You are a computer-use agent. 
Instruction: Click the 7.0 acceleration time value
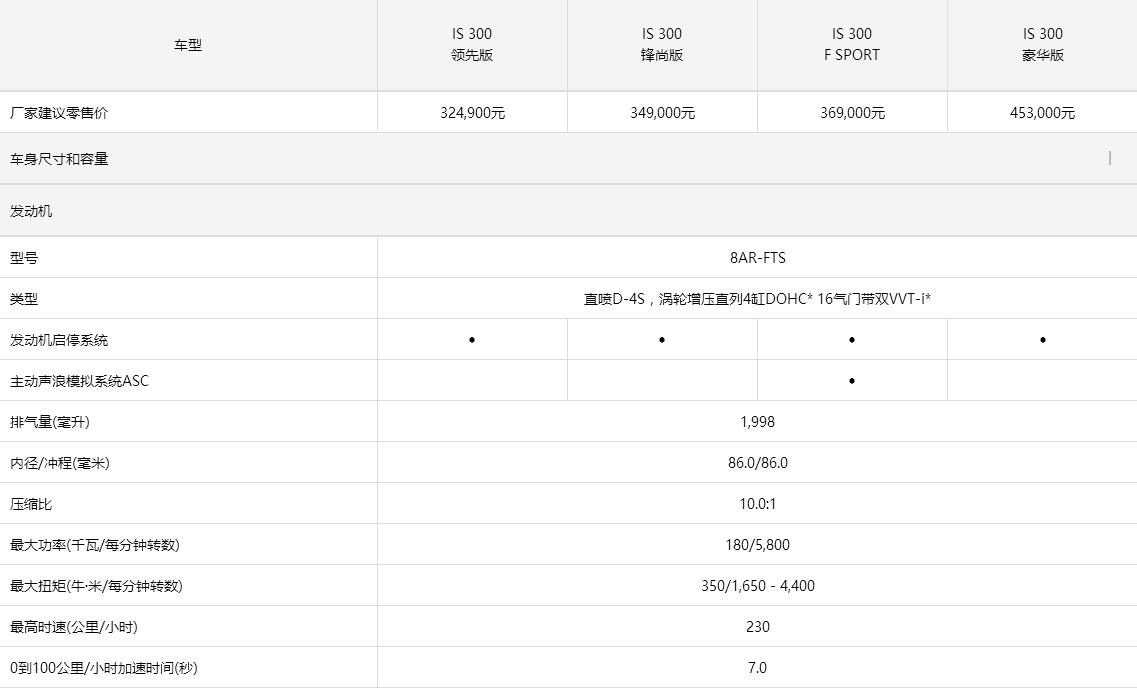[x=758, y=668]
